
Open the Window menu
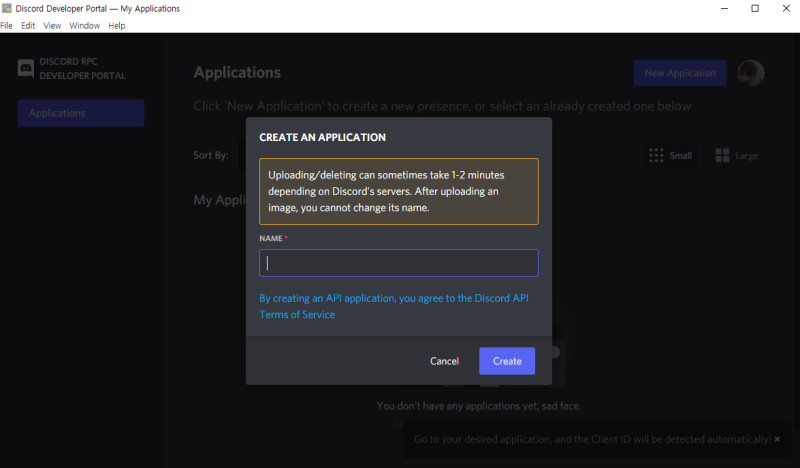tap(85, 26)
